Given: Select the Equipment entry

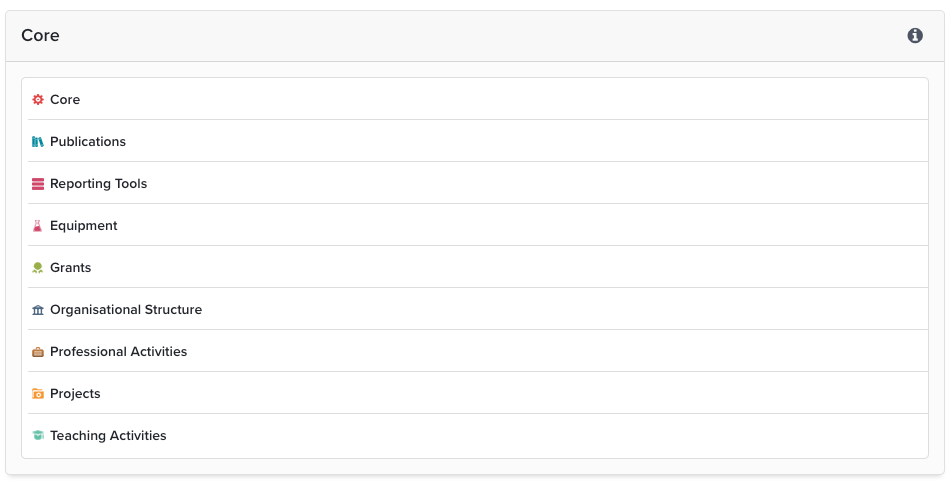Looking at the screenshot, I should pyautogui.click(x=84, y=226).
